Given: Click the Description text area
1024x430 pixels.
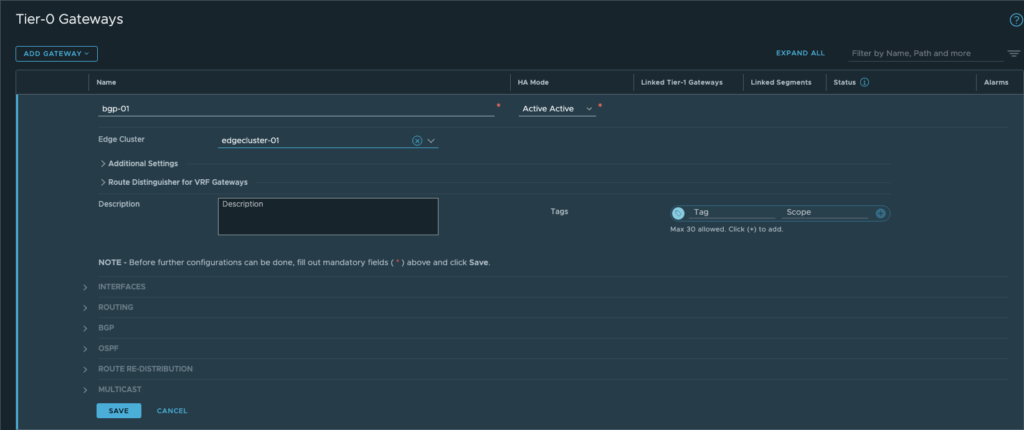Looking at the screenshot, I should pyautogui.click(x=327, y=216).
